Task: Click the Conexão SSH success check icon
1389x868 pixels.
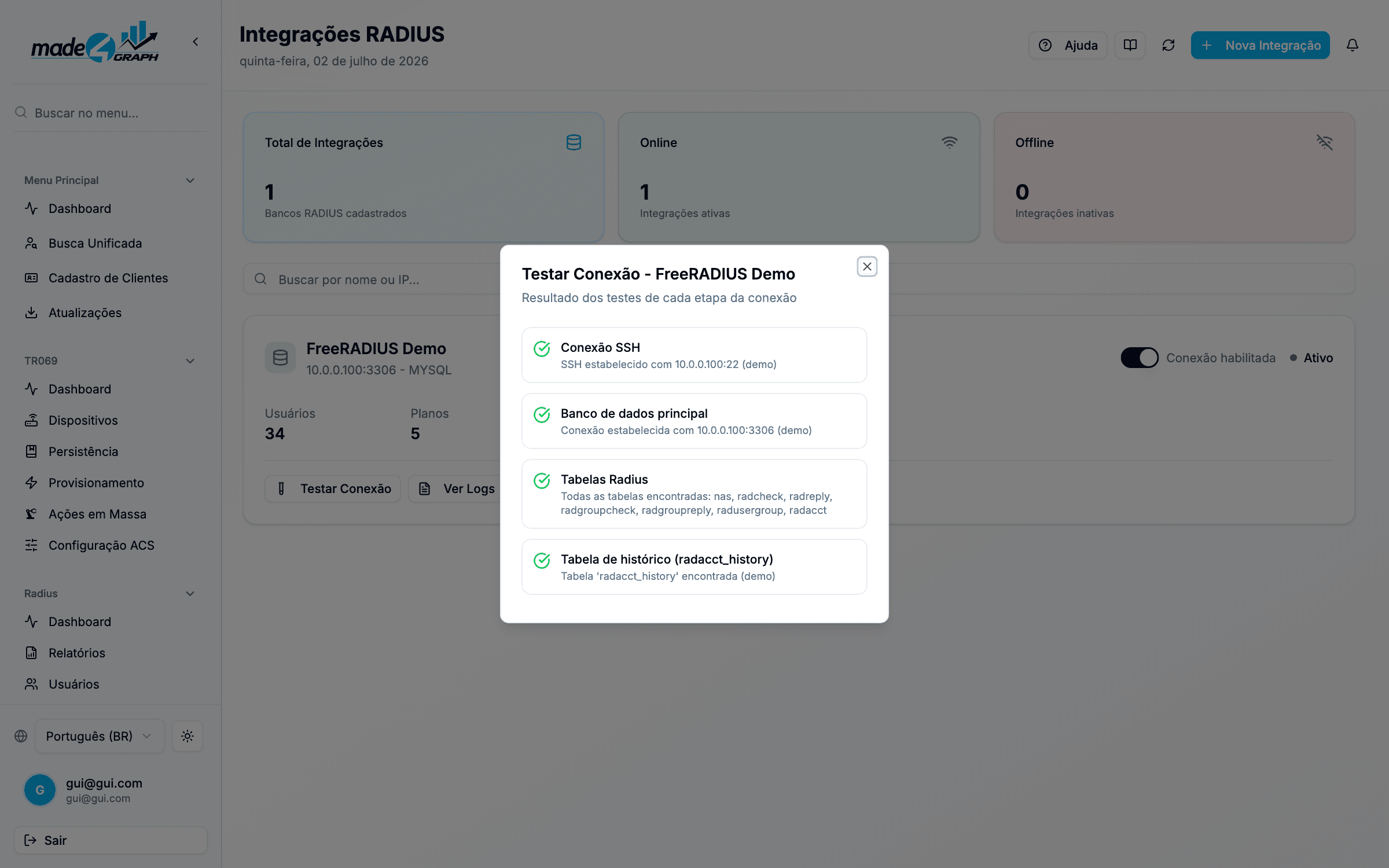Action: tap(542, 349)
